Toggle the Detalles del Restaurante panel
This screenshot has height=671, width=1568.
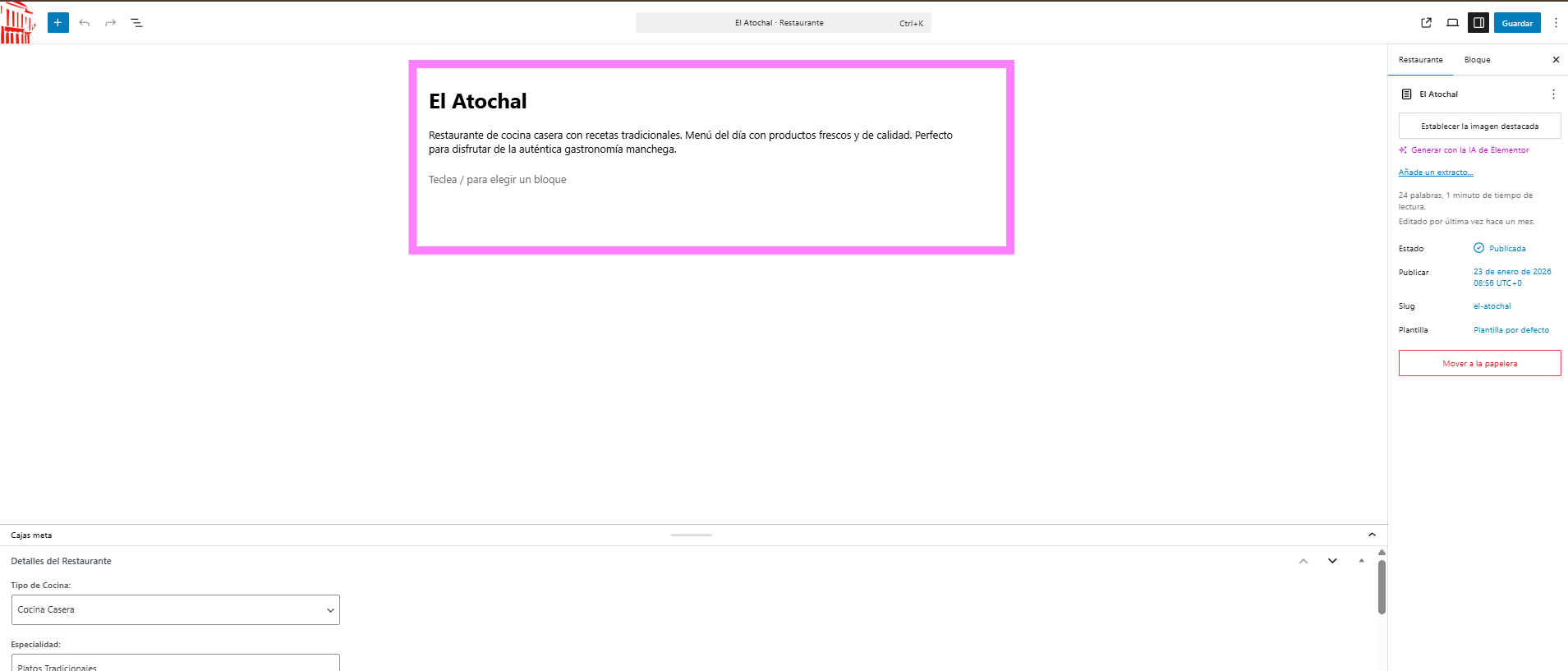[x=1361, y=561]
